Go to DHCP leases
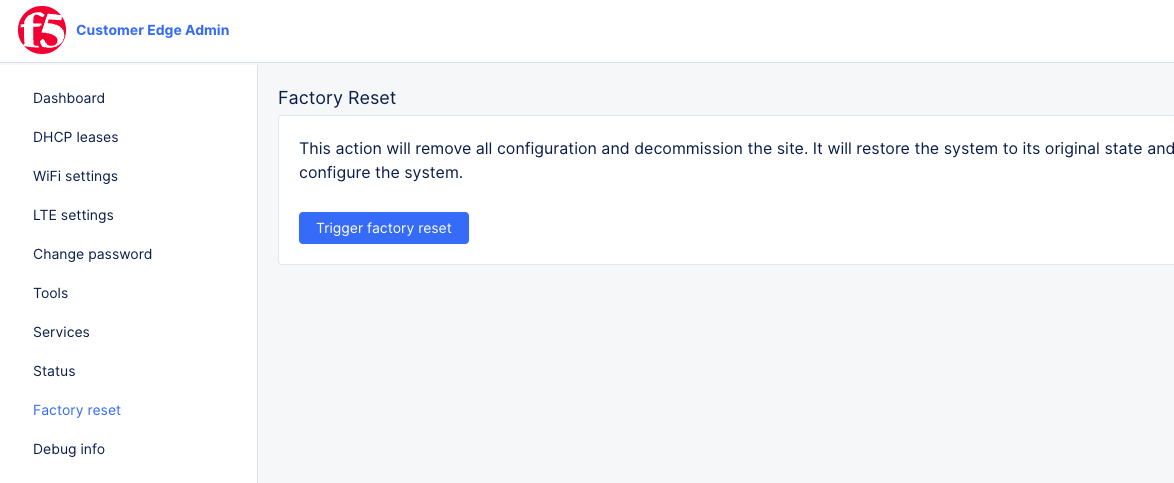 tap(76, 137)
